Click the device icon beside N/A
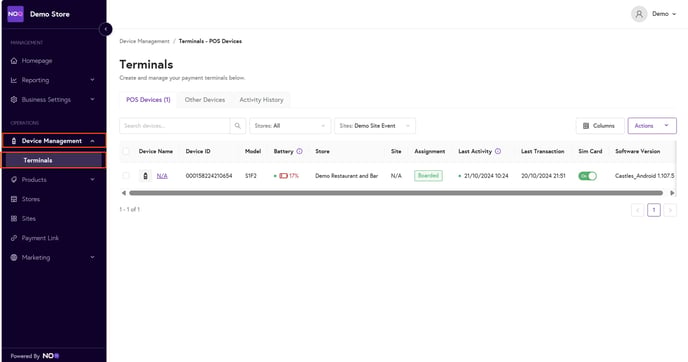This screenshot has width=688, height=362. coord(146,176)
